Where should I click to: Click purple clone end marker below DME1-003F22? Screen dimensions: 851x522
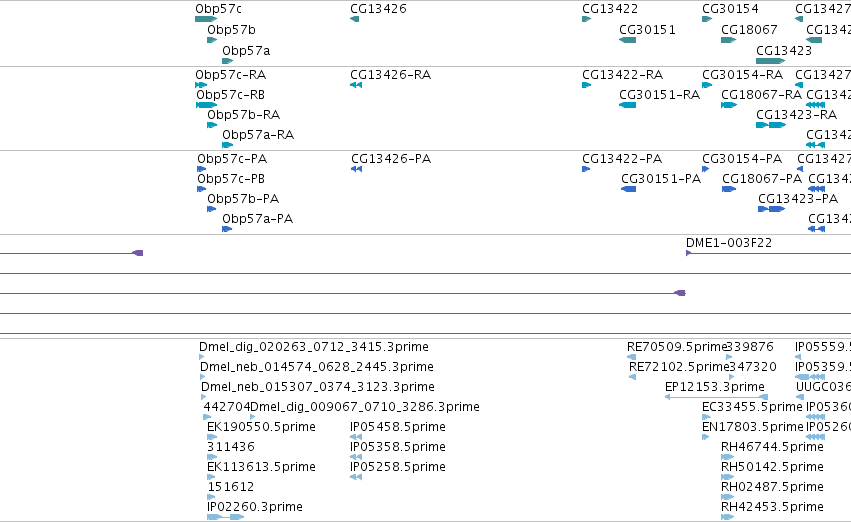(x=680, y=293)
